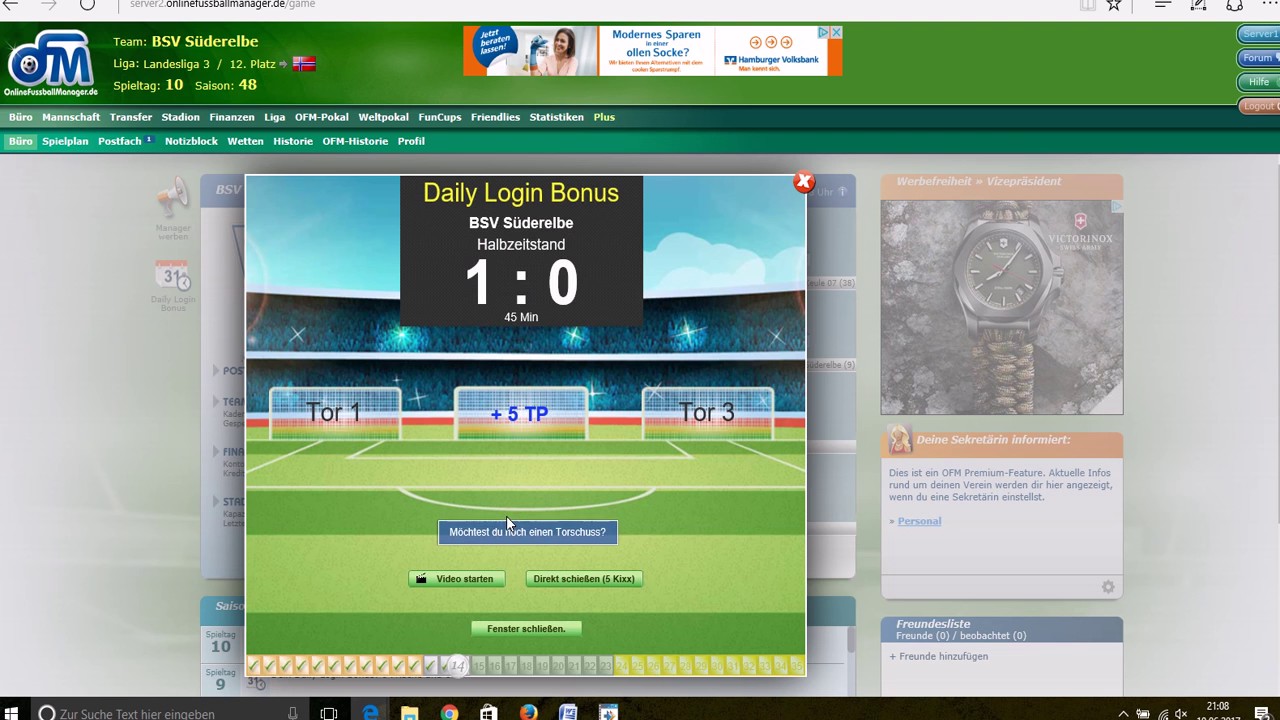Open the Büro main menu

(21, 117)
